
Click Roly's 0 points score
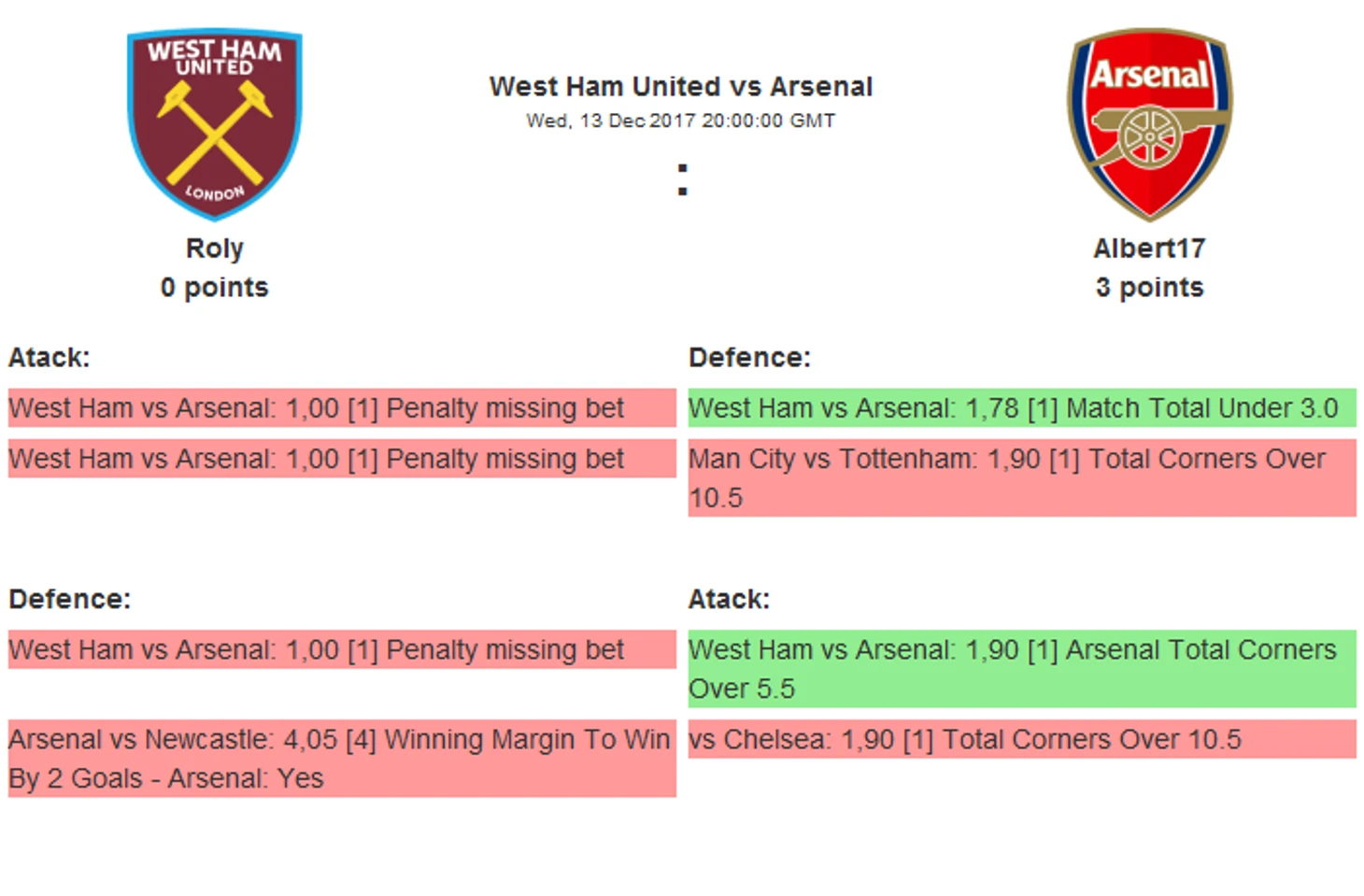coord(214,288)
